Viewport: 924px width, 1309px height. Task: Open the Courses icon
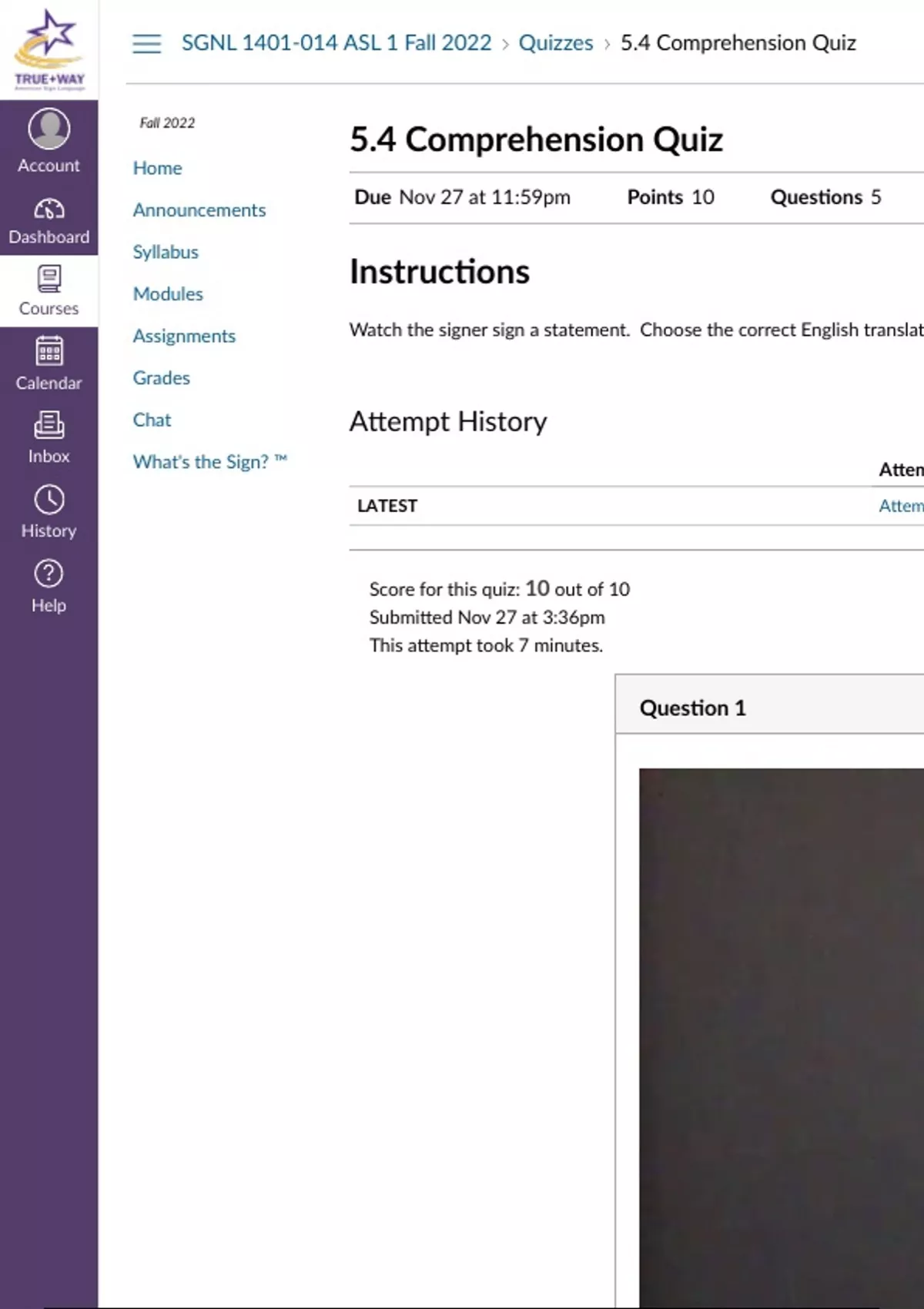point(49,280)
